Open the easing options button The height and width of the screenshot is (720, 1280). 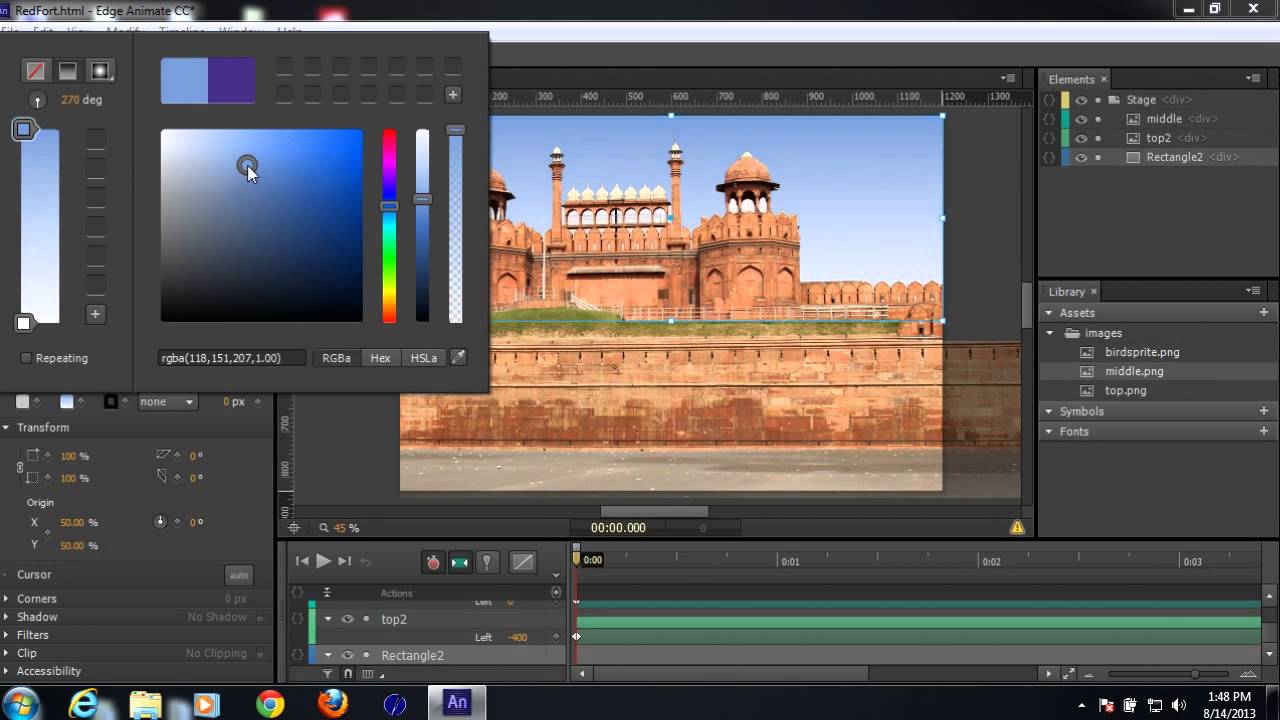[523, 562]
